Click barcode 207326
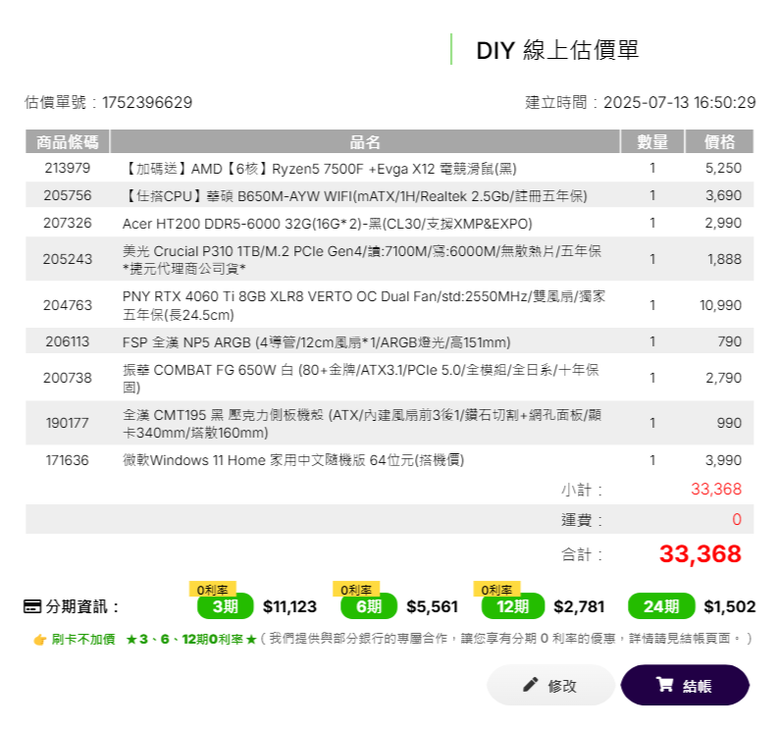The width and height of the screenshot is (780, 729). [67, 223]
